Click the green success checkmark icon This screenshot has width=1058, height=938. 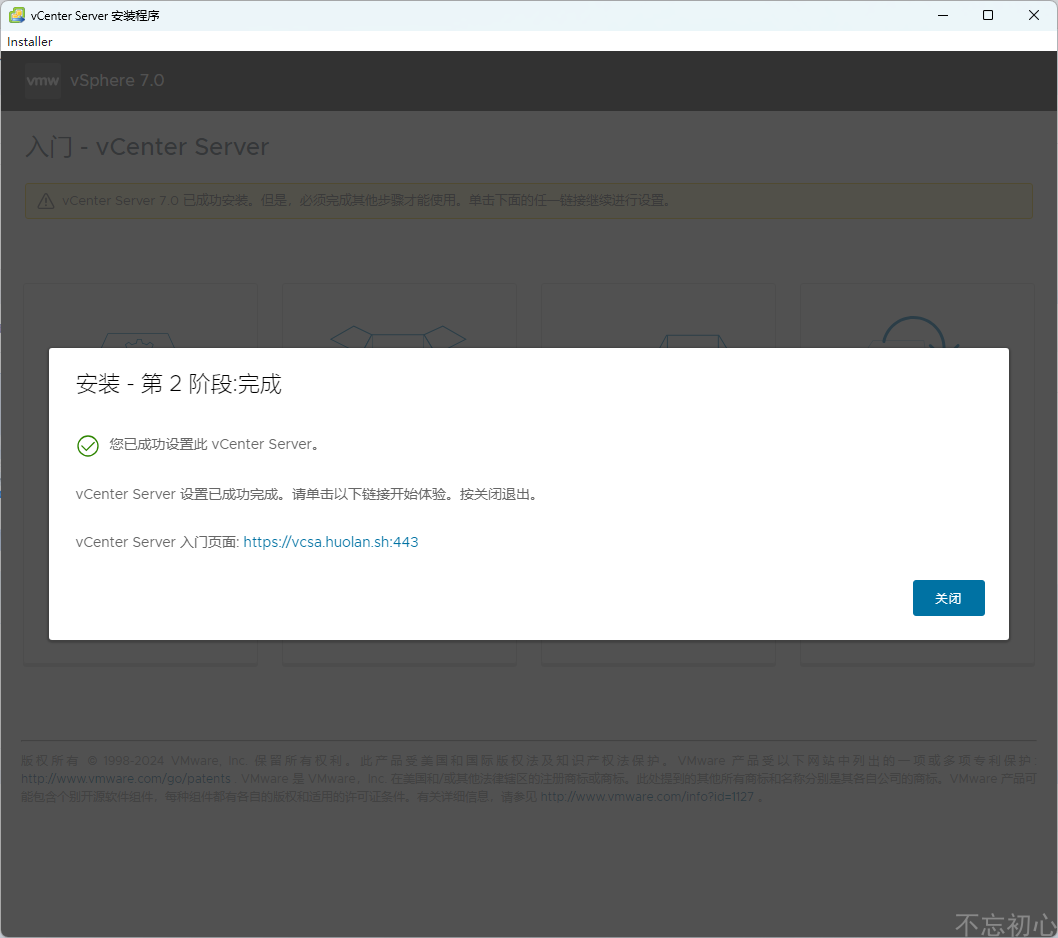[88, 445]
